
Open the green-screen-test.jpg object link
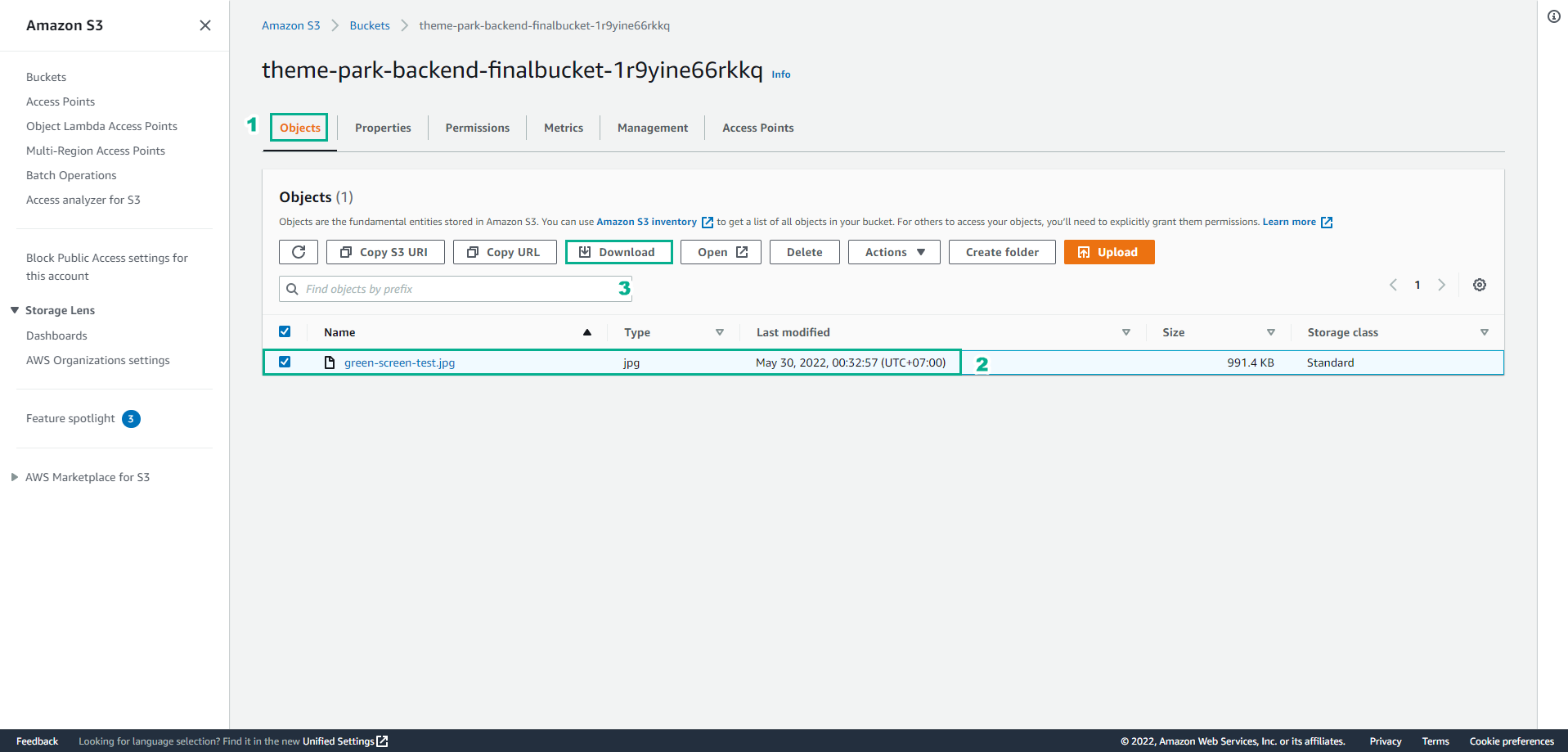pyautogui.click(x=399, y=362)
